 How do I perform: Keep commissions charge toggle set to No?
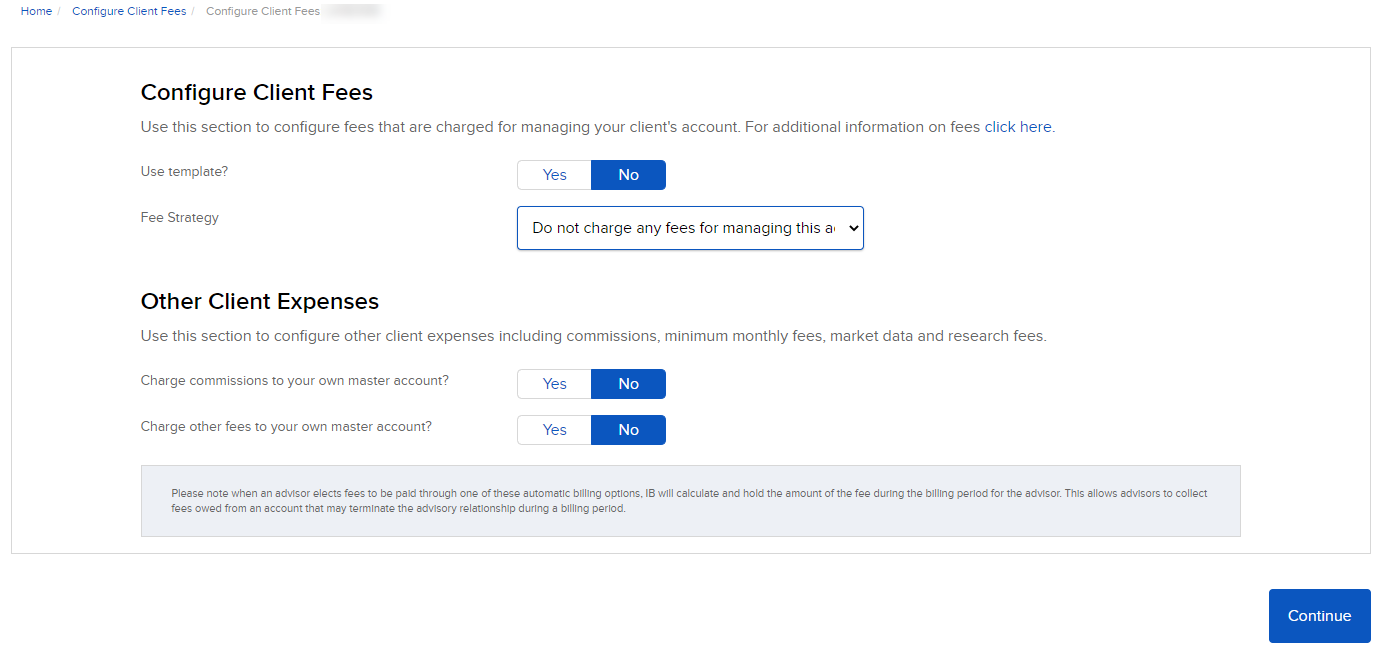pos(628,383)
